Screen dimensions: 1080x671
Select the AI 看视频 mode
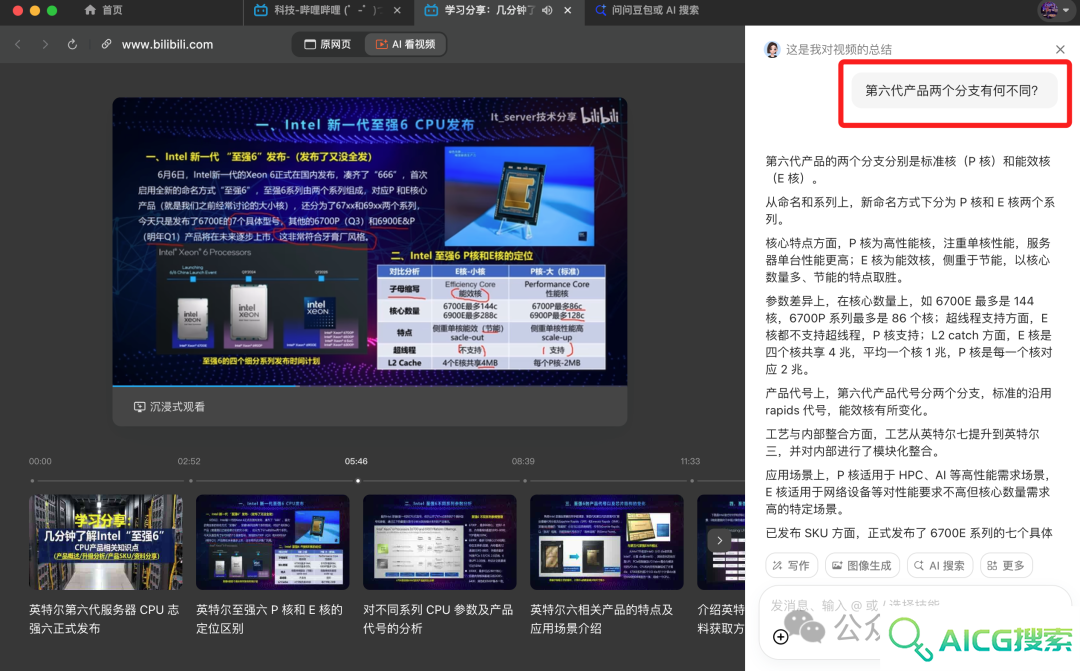[x=405, y=44]
